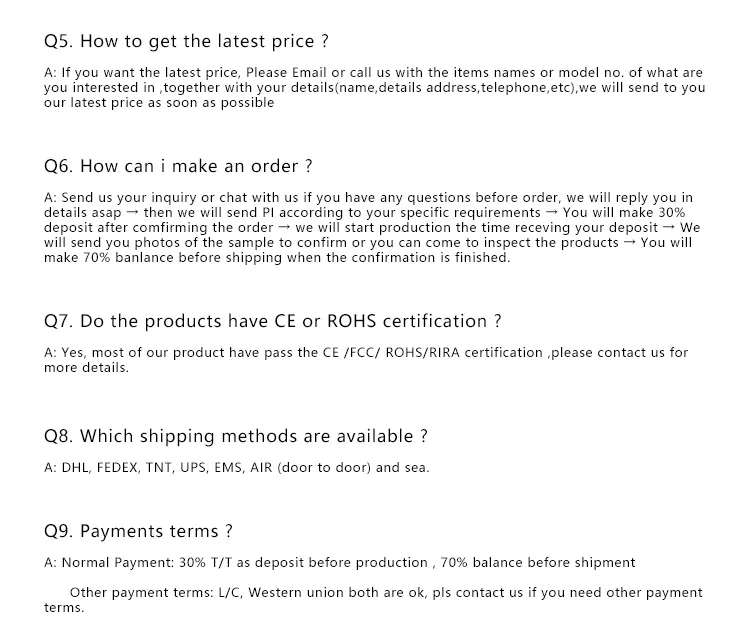Click the Q9 Payments terms heading
The width and height of the screenshot is (750, 637).
pyautogui.click(x=138, y=531)
